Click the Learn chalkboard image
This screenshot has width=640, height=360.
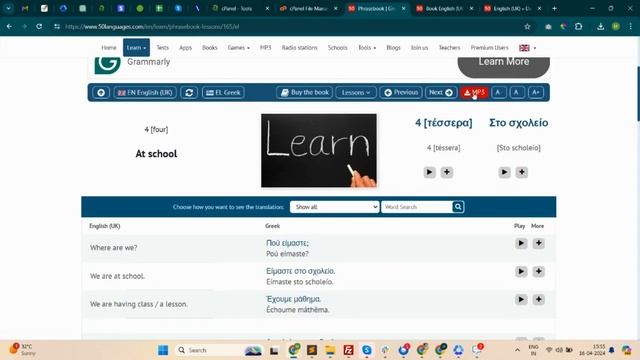coord(319,151)
